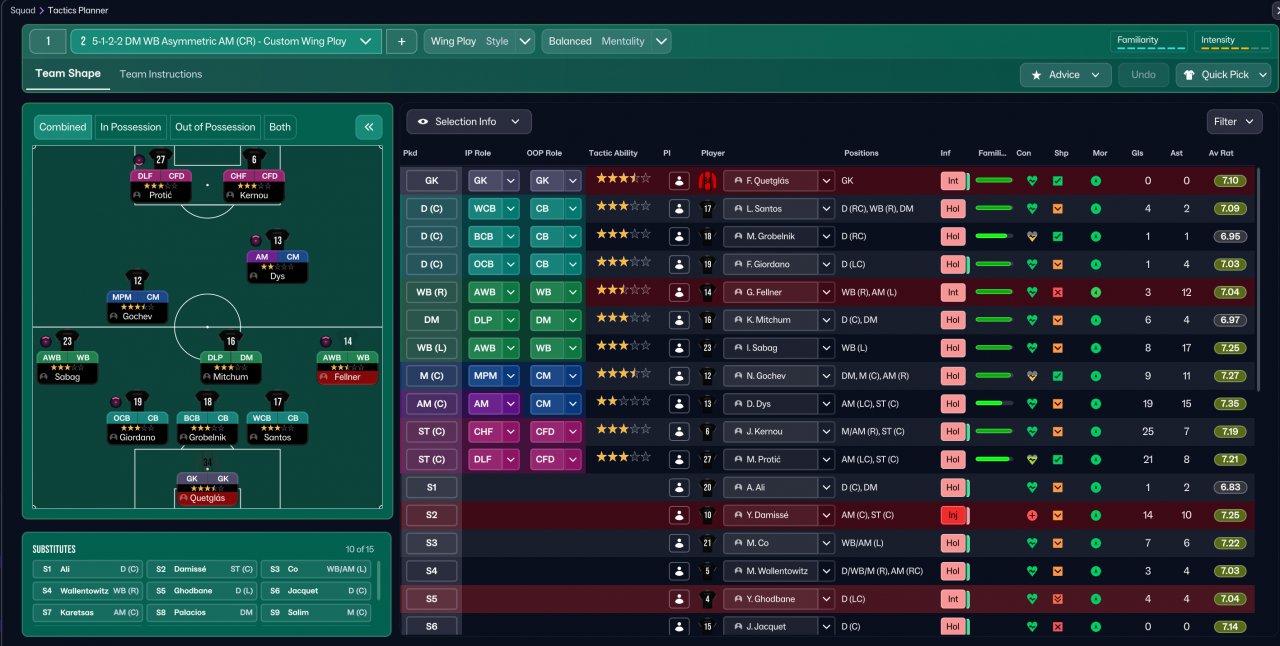Collapse the pitch panel with double-chevron button
The width and height of the screenshot is (1280, 646).
point(369,127)
